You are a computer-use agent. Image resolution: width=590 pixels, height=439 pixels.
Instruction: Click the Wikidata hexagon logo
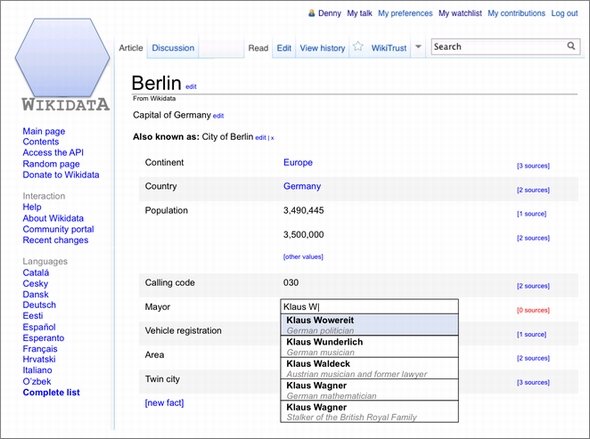click(62, 58)
